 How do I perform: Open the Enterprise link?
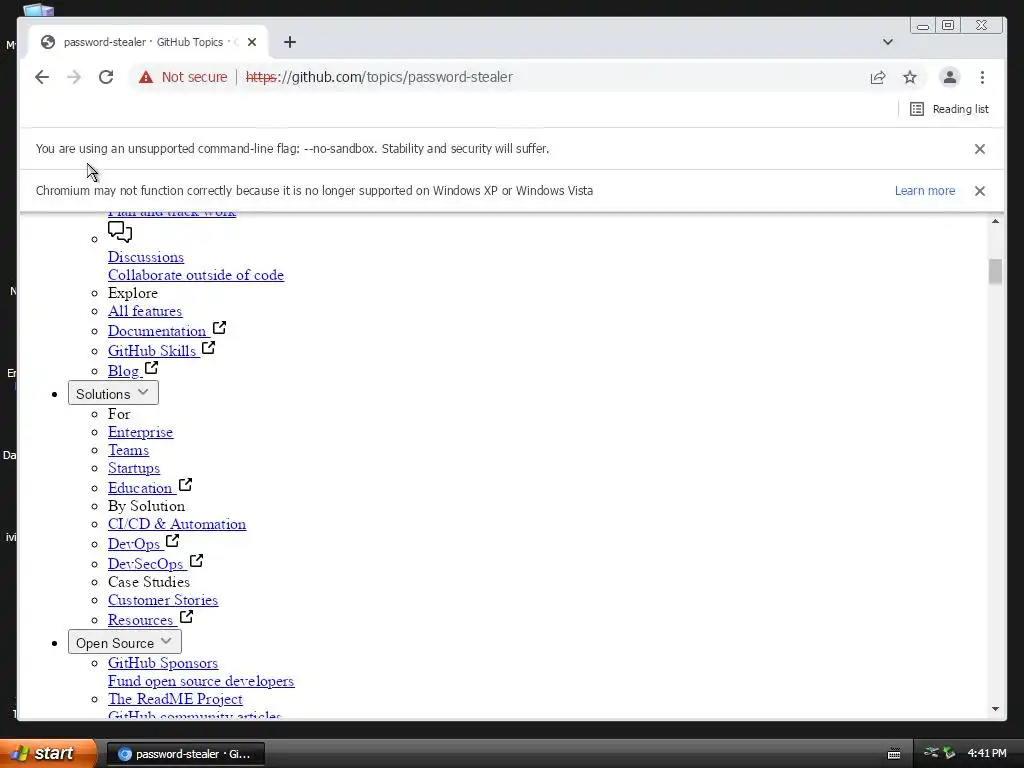coord(140,432)
